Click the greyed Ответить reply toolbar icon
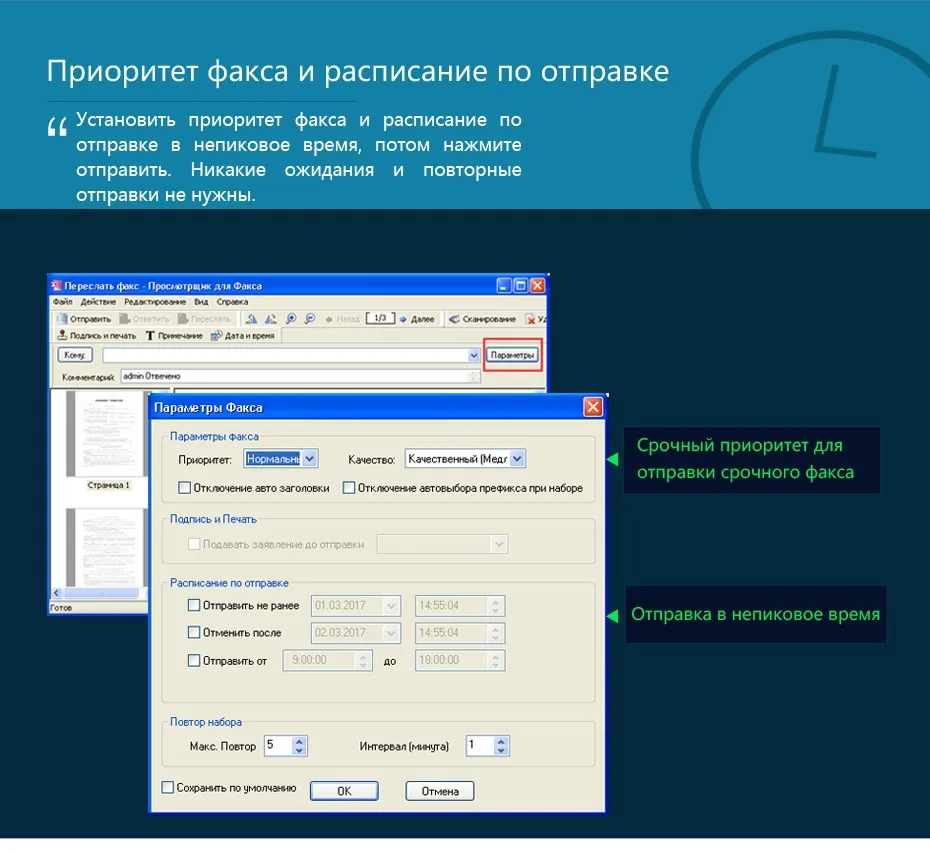930x853 pixels. pyautogui.click(x=145, y=319)
